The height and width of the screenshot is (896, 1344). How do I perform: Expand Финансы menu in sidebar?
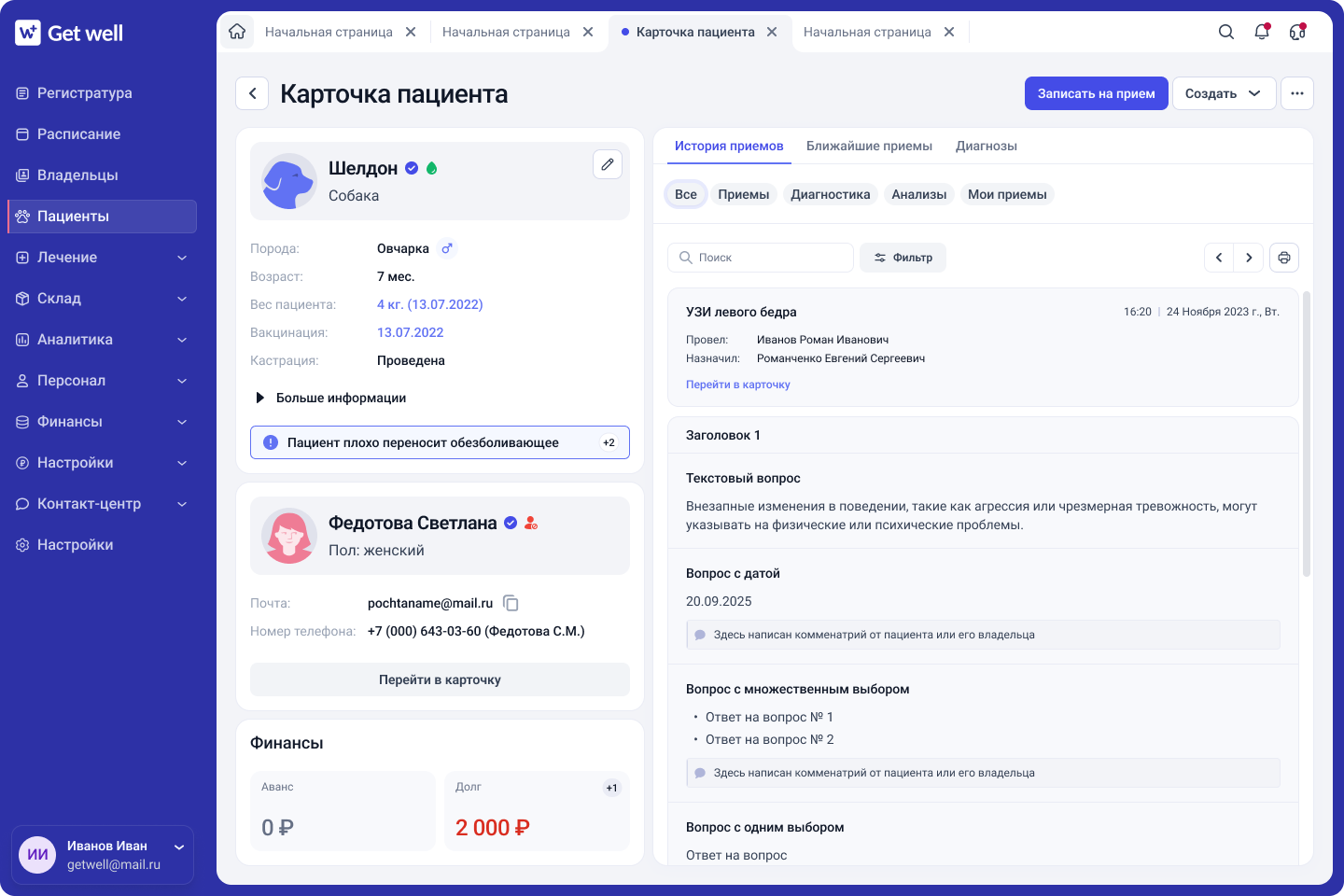coord(102,422)
